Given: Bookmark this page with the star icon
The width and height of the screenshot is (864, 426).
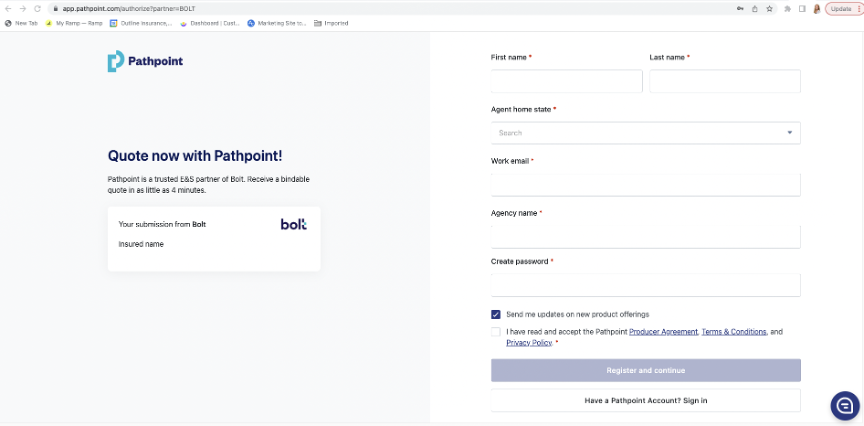Looking at the screenshot, I should pos(769,8).
